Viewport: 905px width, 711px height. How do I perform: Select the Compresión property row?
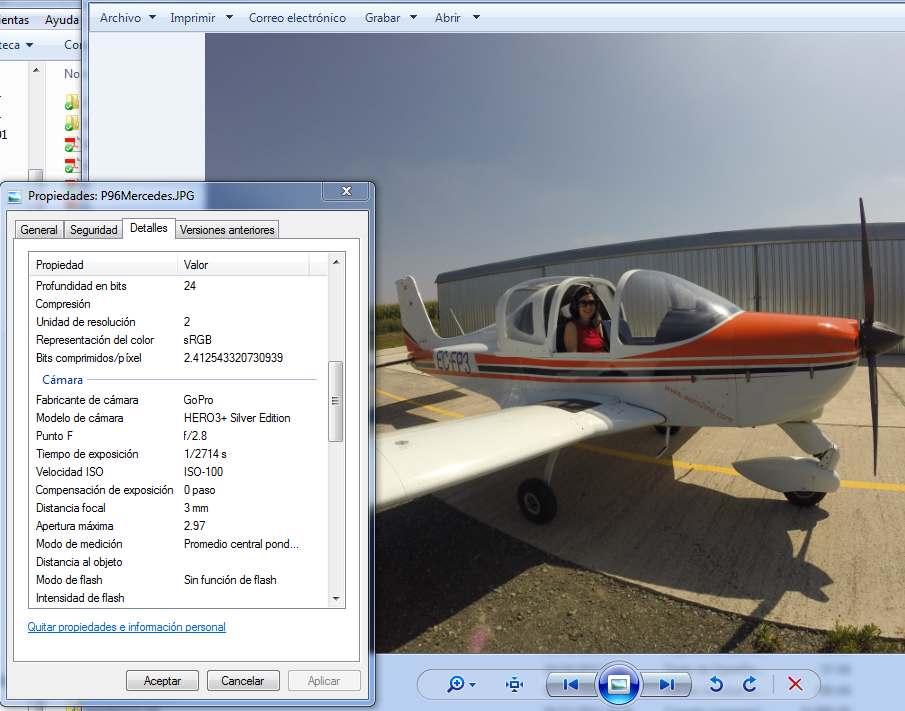click(178, 304)
